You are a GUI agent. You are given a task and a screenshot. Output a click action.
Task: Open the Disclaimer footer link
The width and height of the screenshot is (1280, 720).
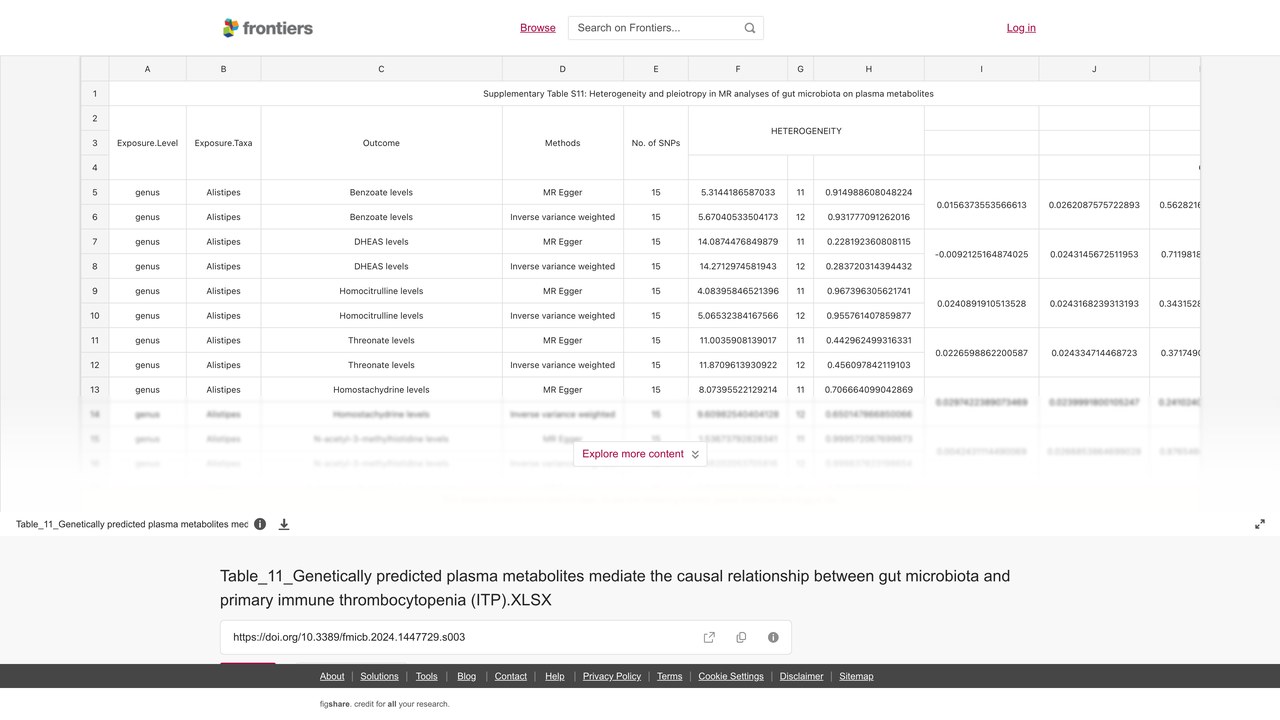(x=802, y=676)
